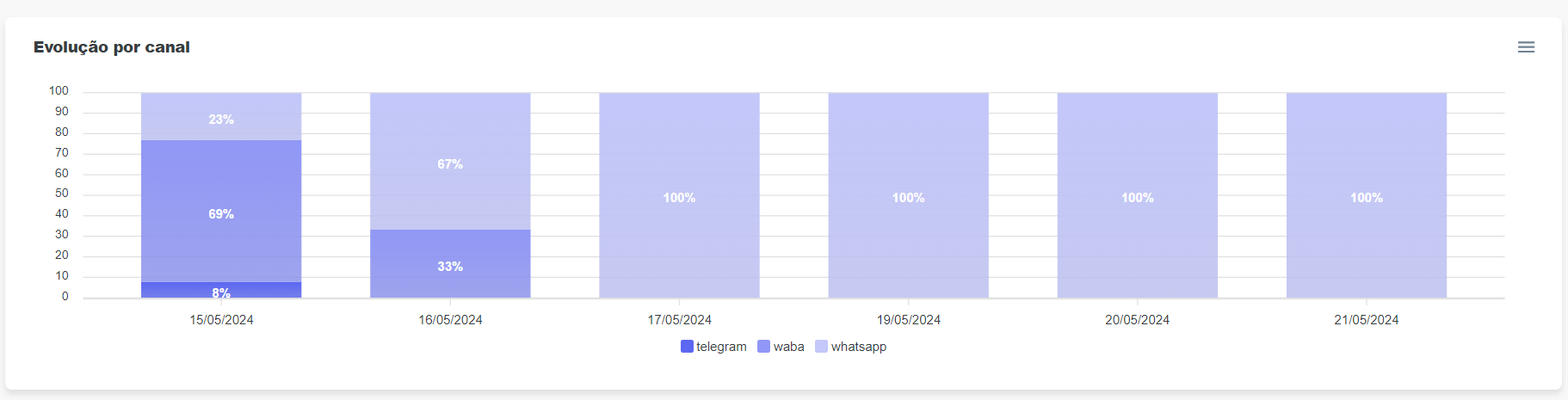
Task: Click the Evolução por canal chart title
Action: click(x=112, y=47)
